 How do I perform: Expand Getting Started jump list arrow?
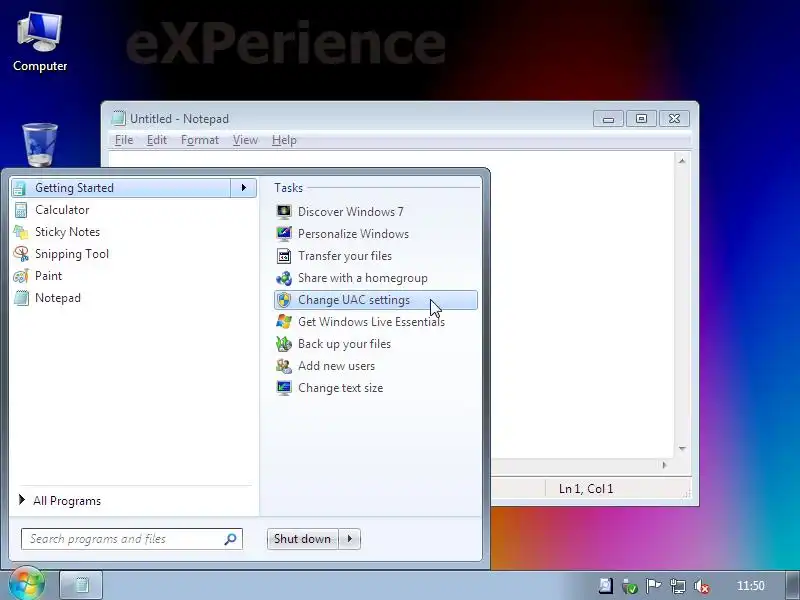click(243, 188)
